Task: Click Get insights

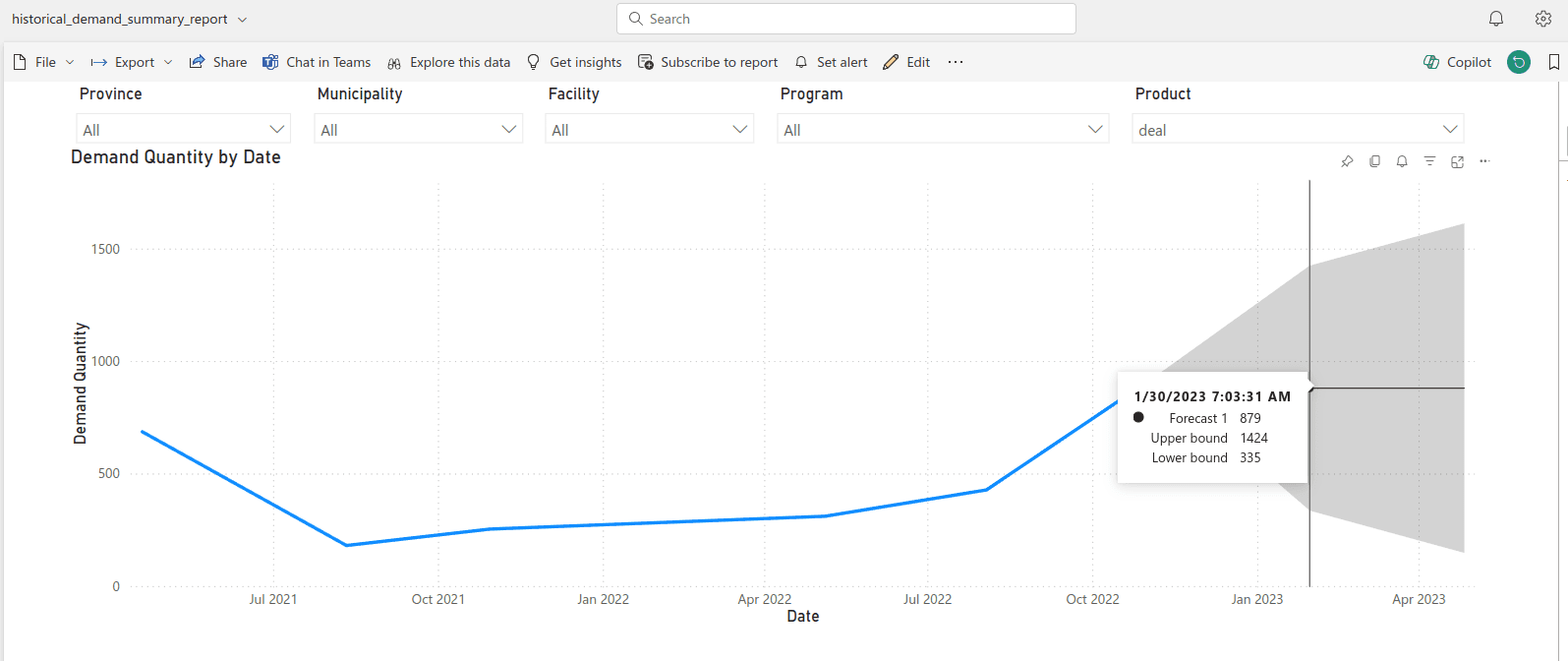Action: click(x=574, y=62)
